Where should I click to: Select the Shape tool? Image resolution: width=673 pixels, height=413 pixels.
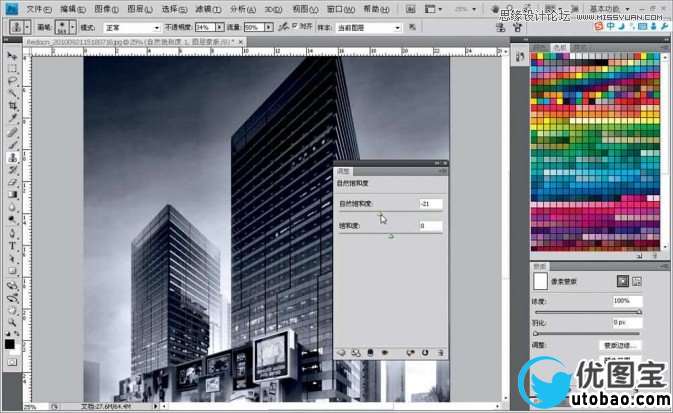pos(12,271)
